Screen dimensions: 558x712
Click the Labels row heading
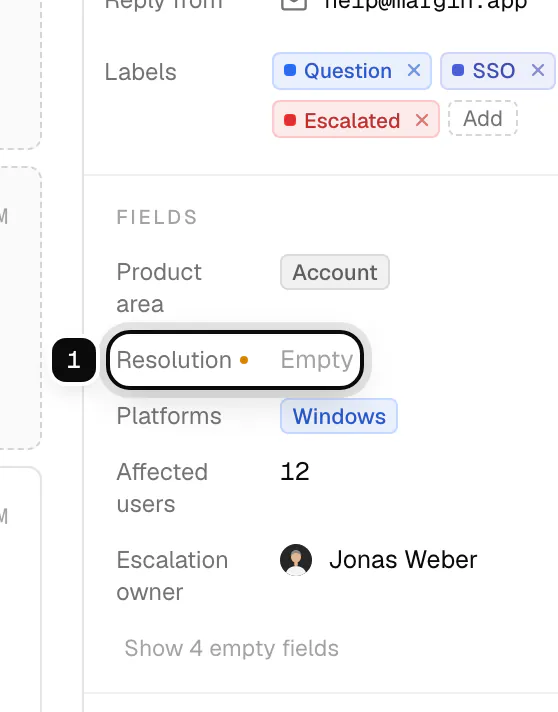click(x=140, y=72)
